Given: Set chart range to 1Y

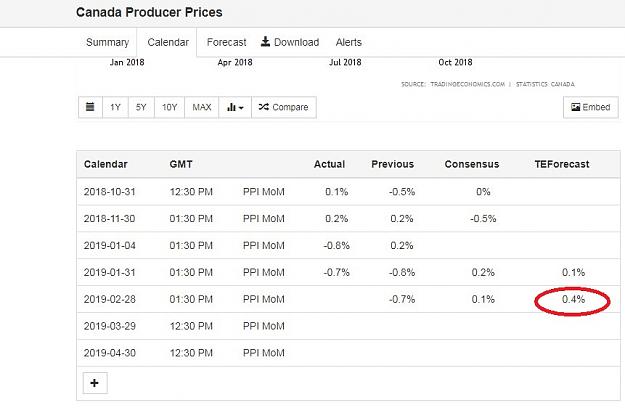Looking at the screenshot, I should pos(115,107).
